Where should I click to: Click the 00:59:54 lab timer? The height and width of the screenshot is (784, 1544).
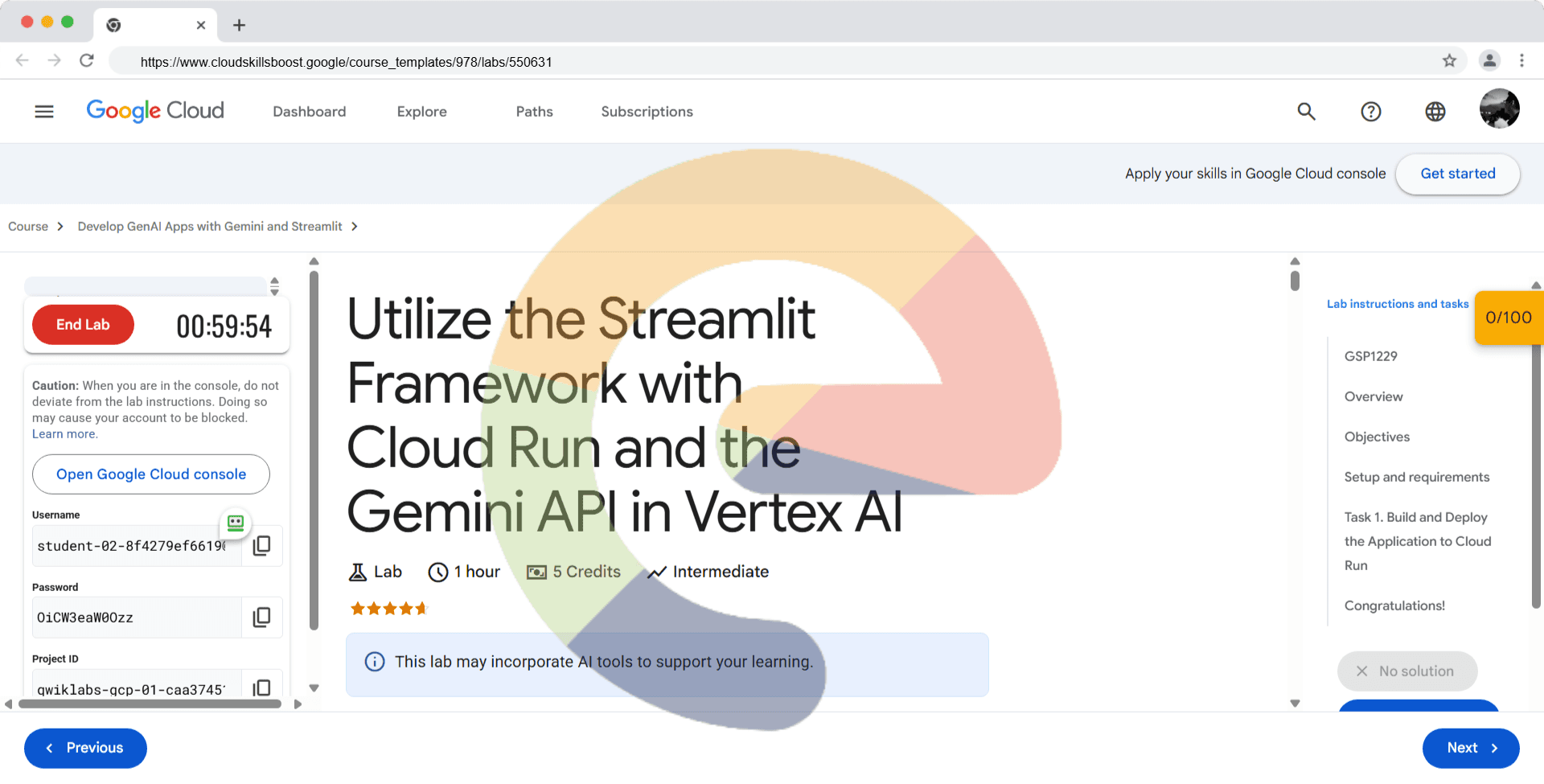click(224, 326)
